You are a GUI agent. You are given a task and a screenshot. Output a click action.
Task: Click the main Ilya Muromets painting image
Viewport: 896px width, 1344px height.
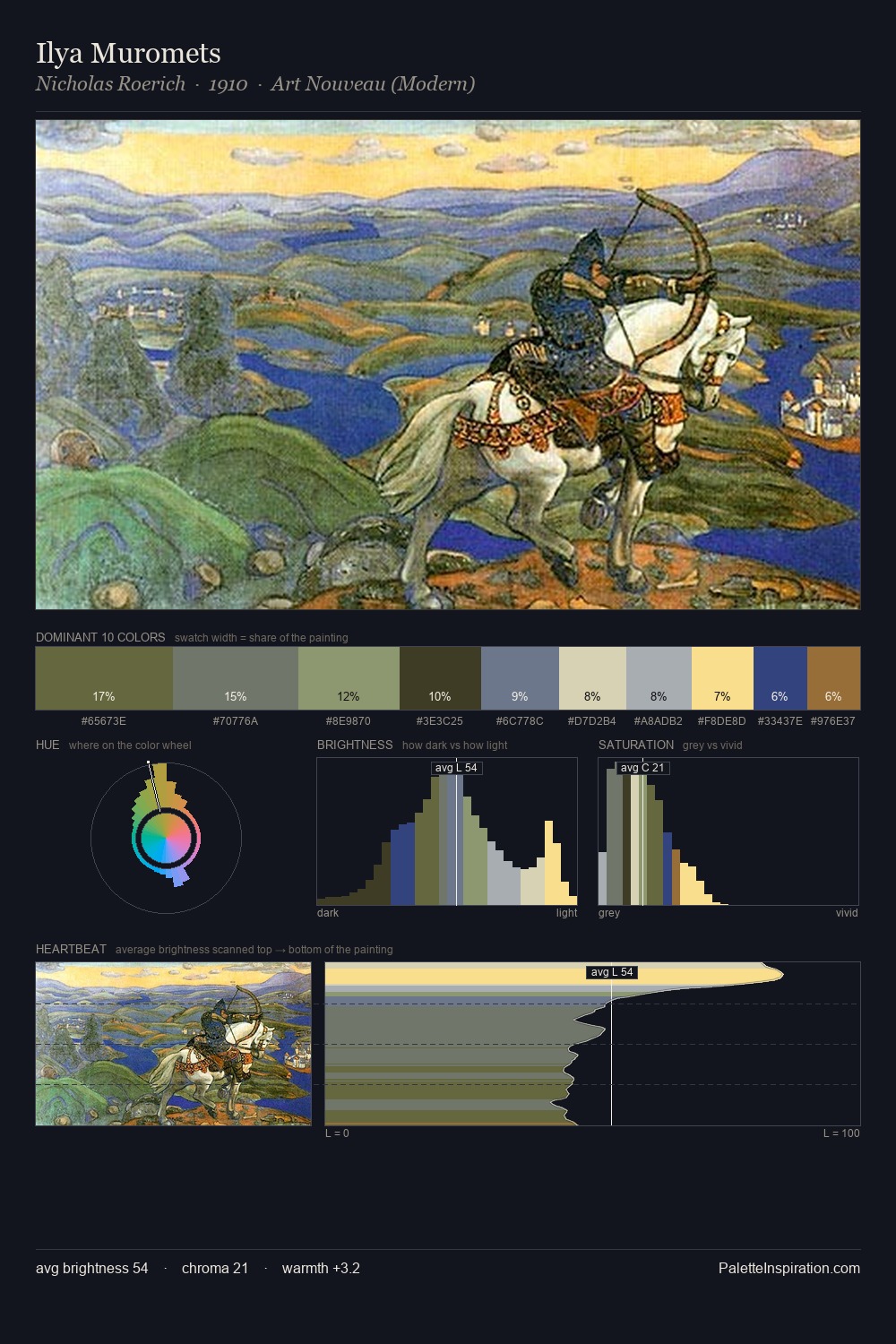tap(448, 365)
